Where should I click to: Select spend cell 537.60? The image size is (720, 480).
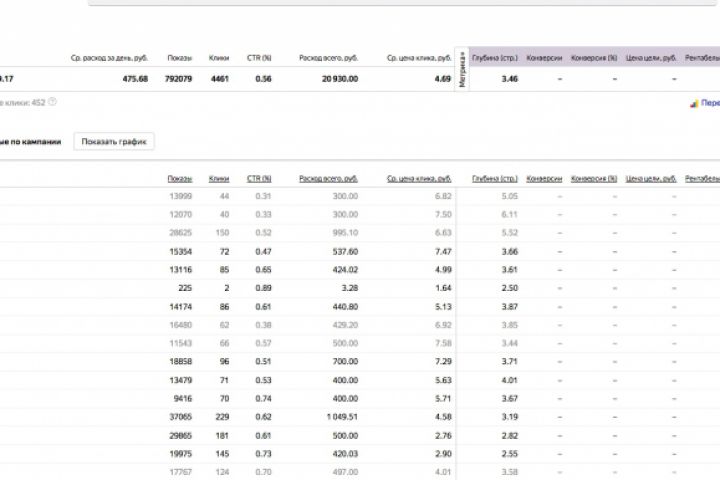[x=345, y=252]
